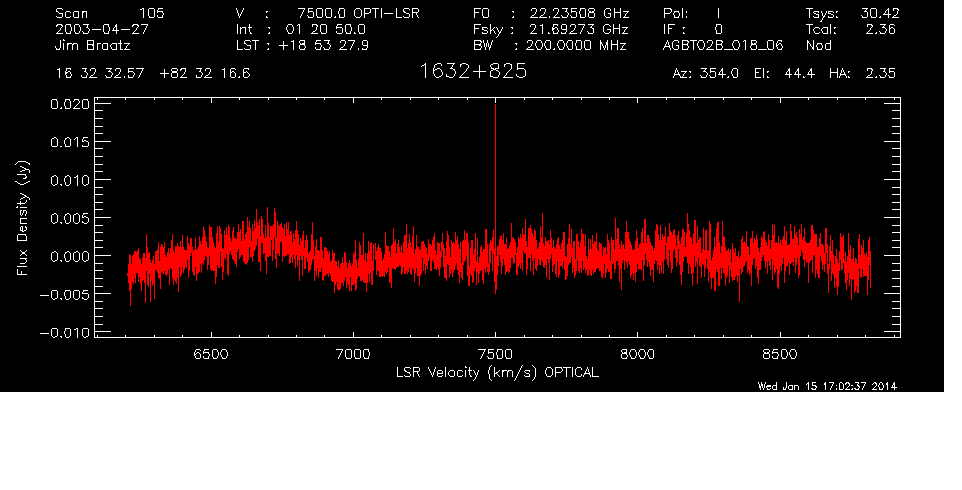Select coordinates 16 32 32.57
This screenshot has width=962, height=490.
click(100, 74)
